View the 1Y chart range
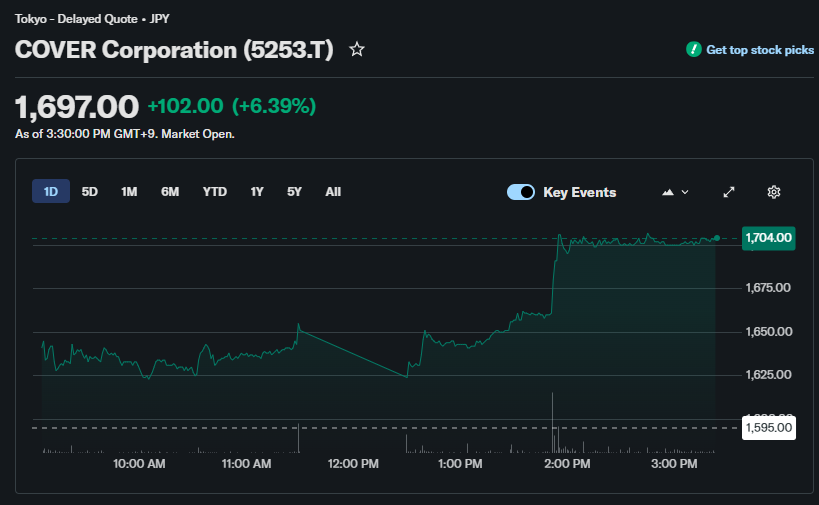This screenshot has height=505, width=819. click(x=256, y=192)
